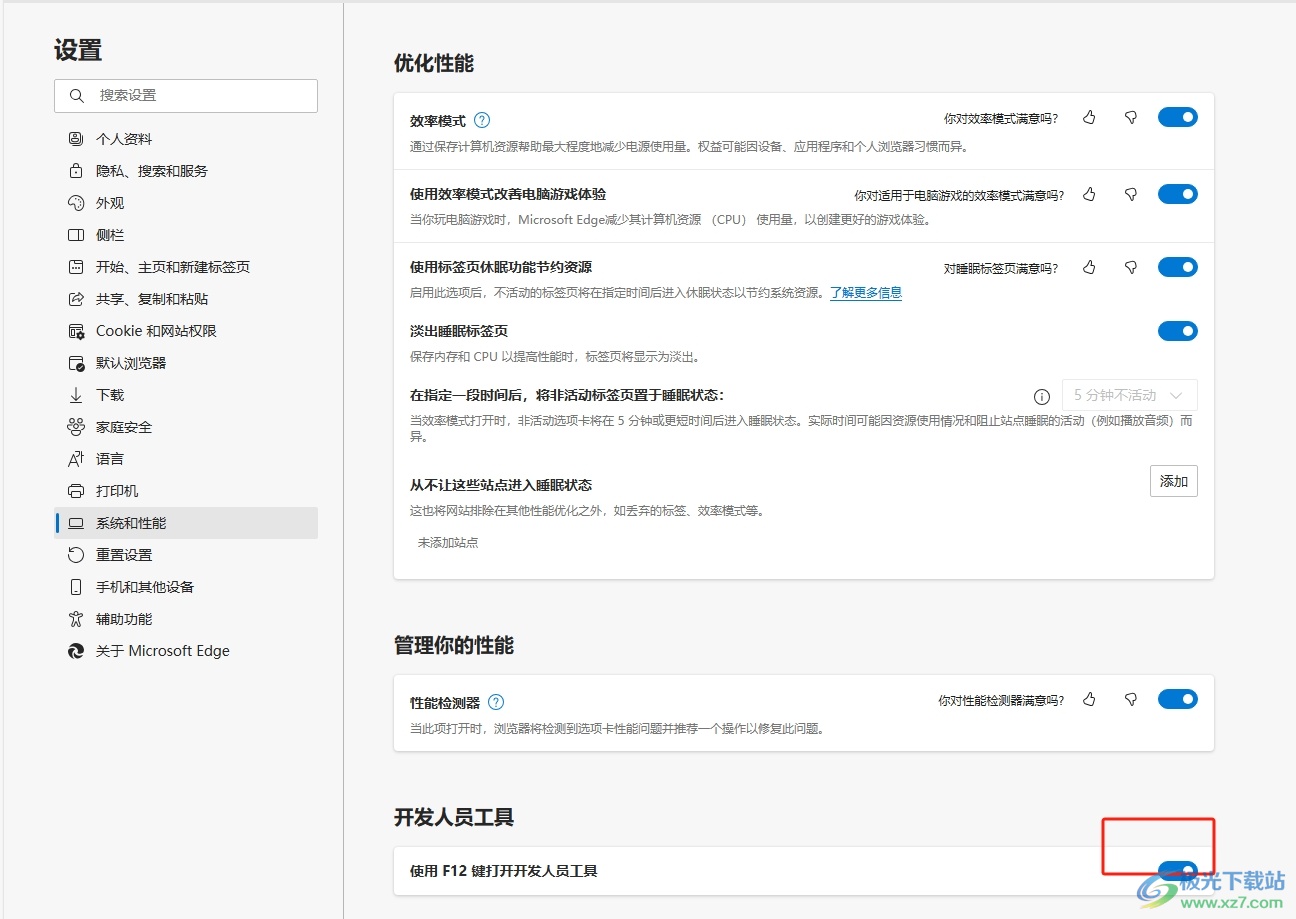Viewport: 1296px width, 919px height.
Task: Click the 开始、主页和新建标签页 icon
Action: click(76, 267)
